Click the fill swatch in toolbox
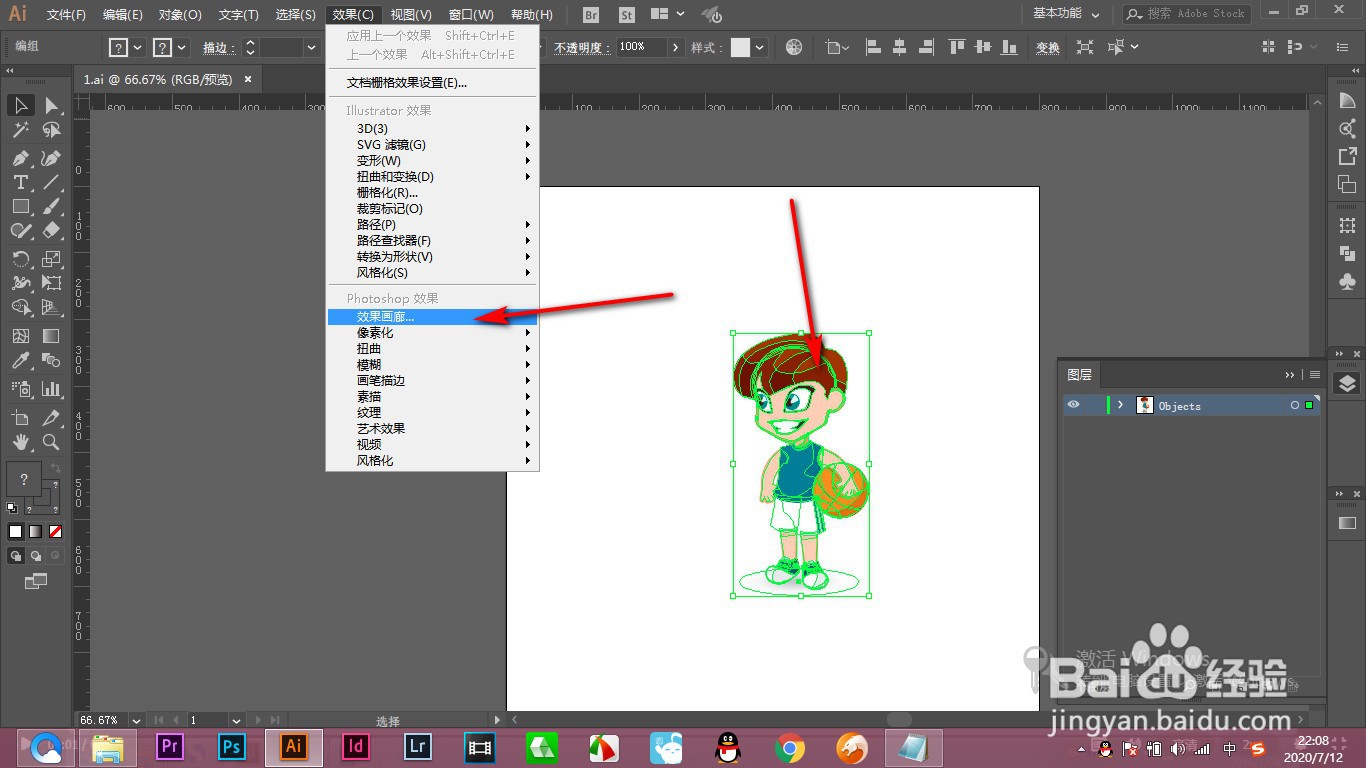The image size is (1366, 768). (24, 479)
